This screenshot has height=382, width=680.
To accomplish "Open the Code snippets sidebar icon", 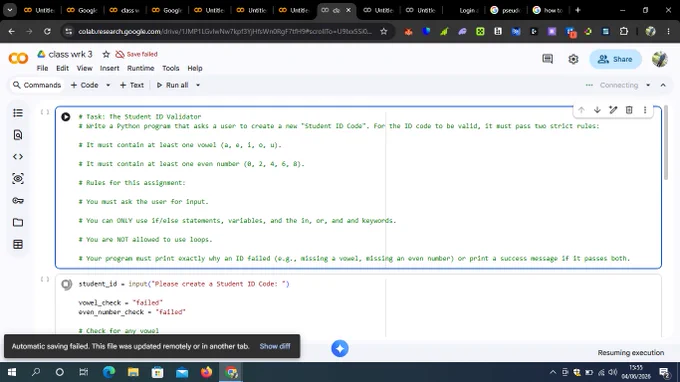I will pos(18,157).
